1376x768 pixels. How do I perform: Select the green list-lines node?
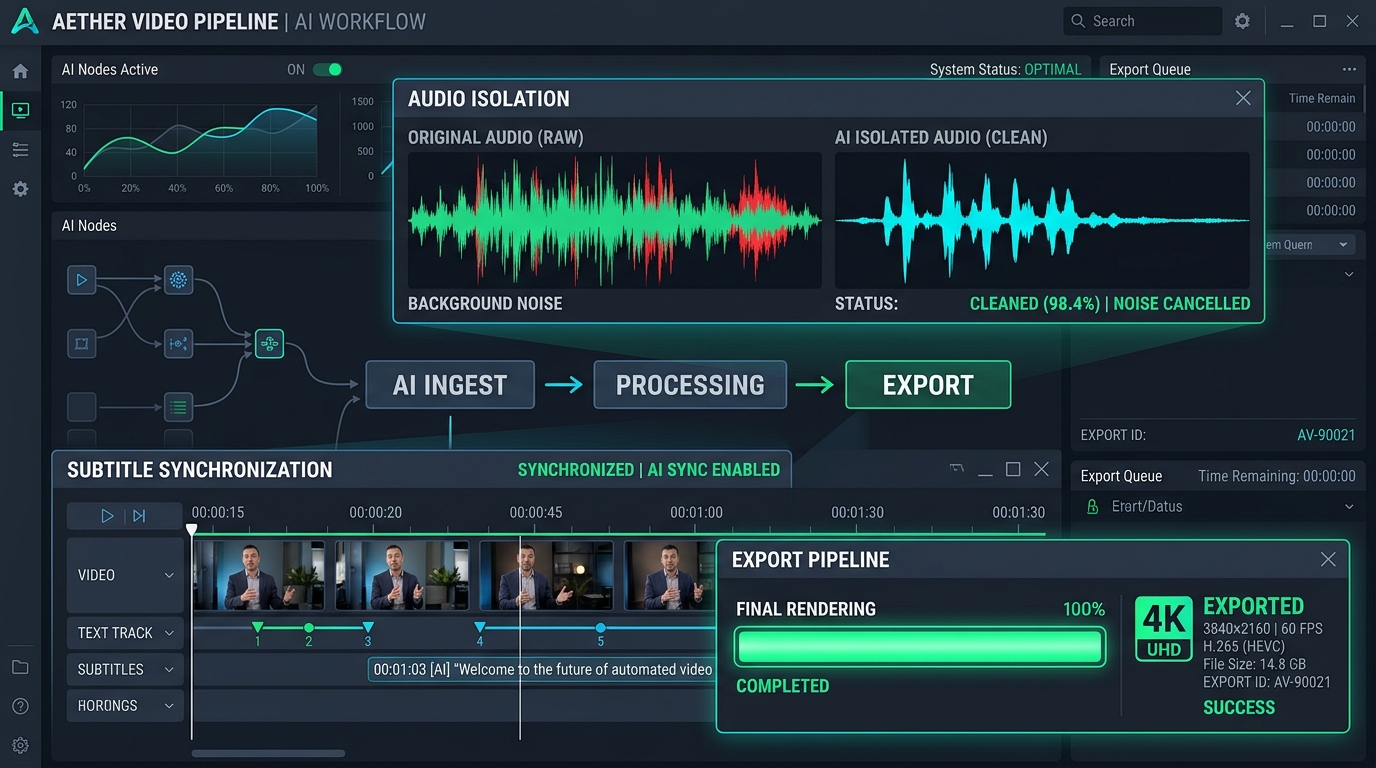(178, 406)
